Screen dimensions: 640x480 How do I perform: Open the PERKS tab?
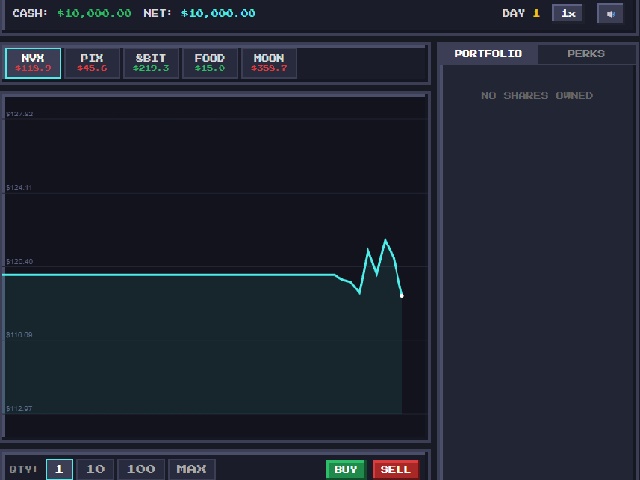point(586,53)
